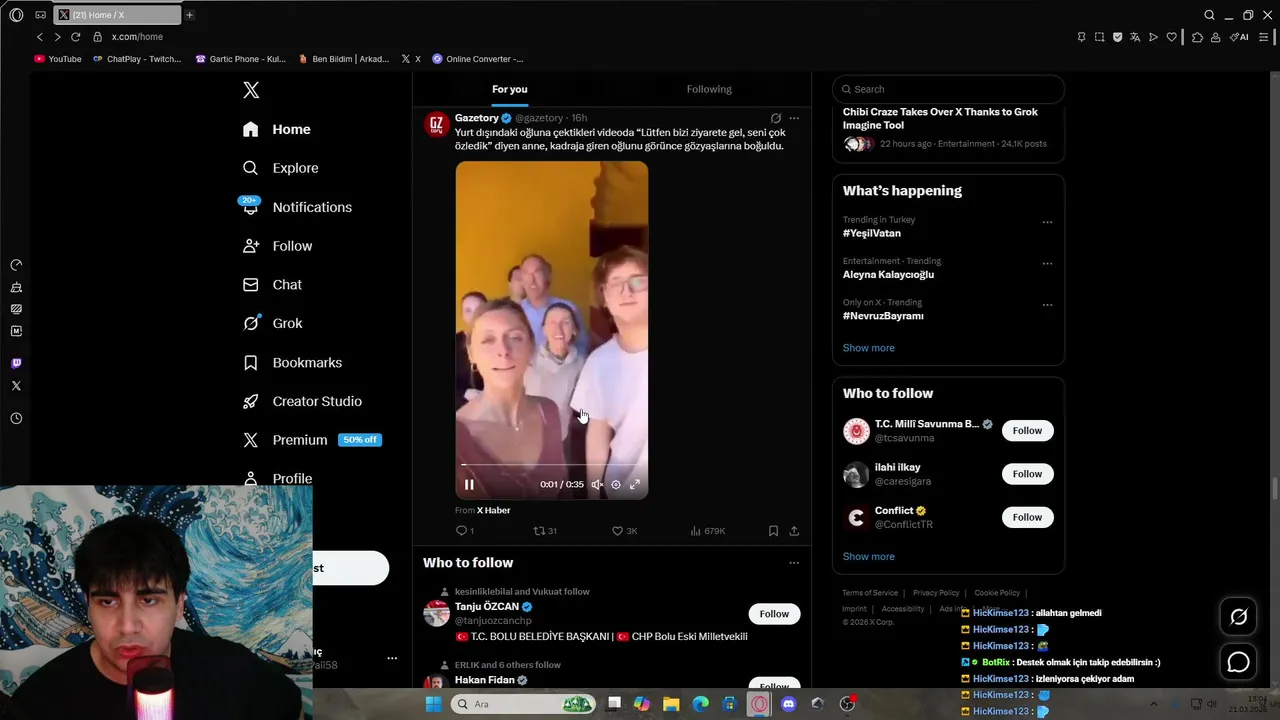Image resolution: width=1280 pixels, height=720 pixels.
Task: Open Opera sidebar history clock
Action: [16, 419]
